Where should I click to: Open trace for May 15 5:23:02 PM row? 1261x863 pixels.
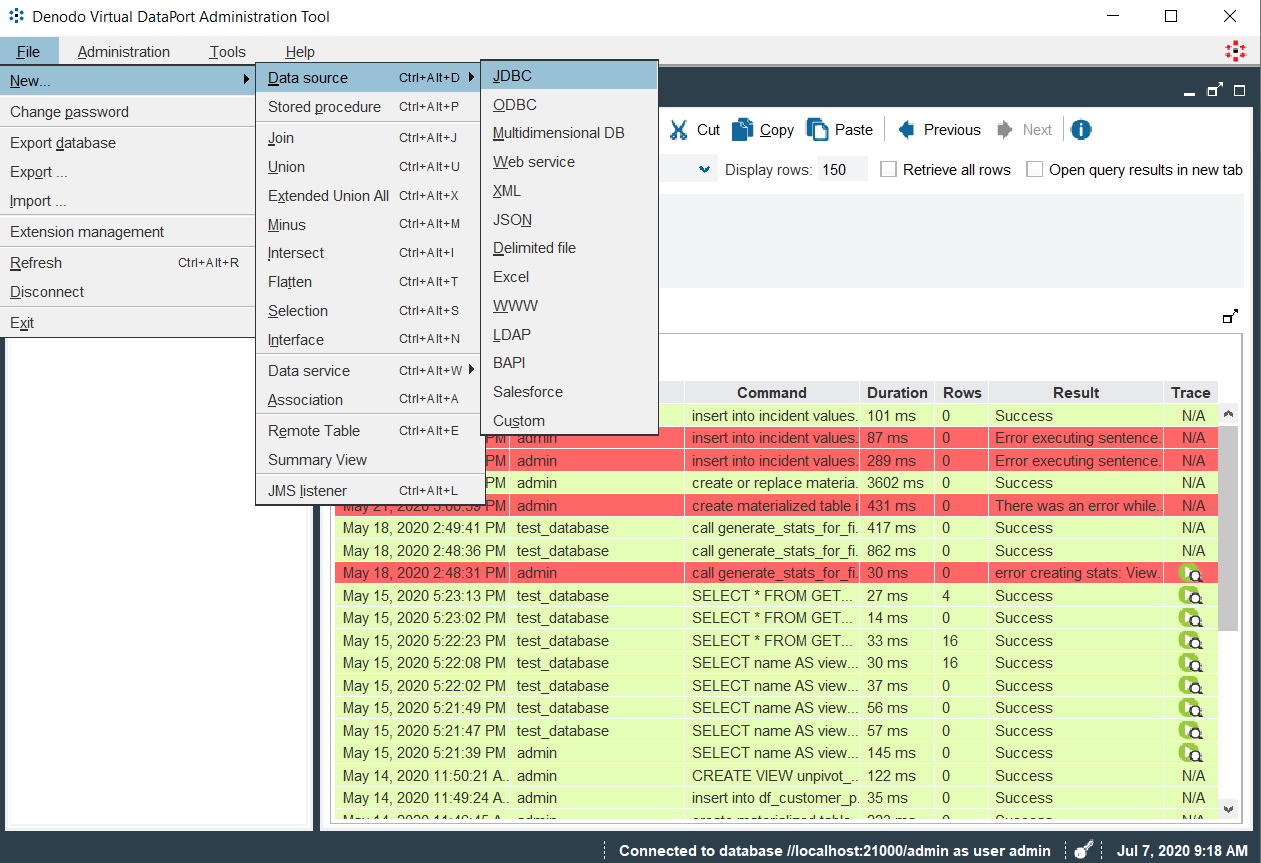[x=1190, y=618]
